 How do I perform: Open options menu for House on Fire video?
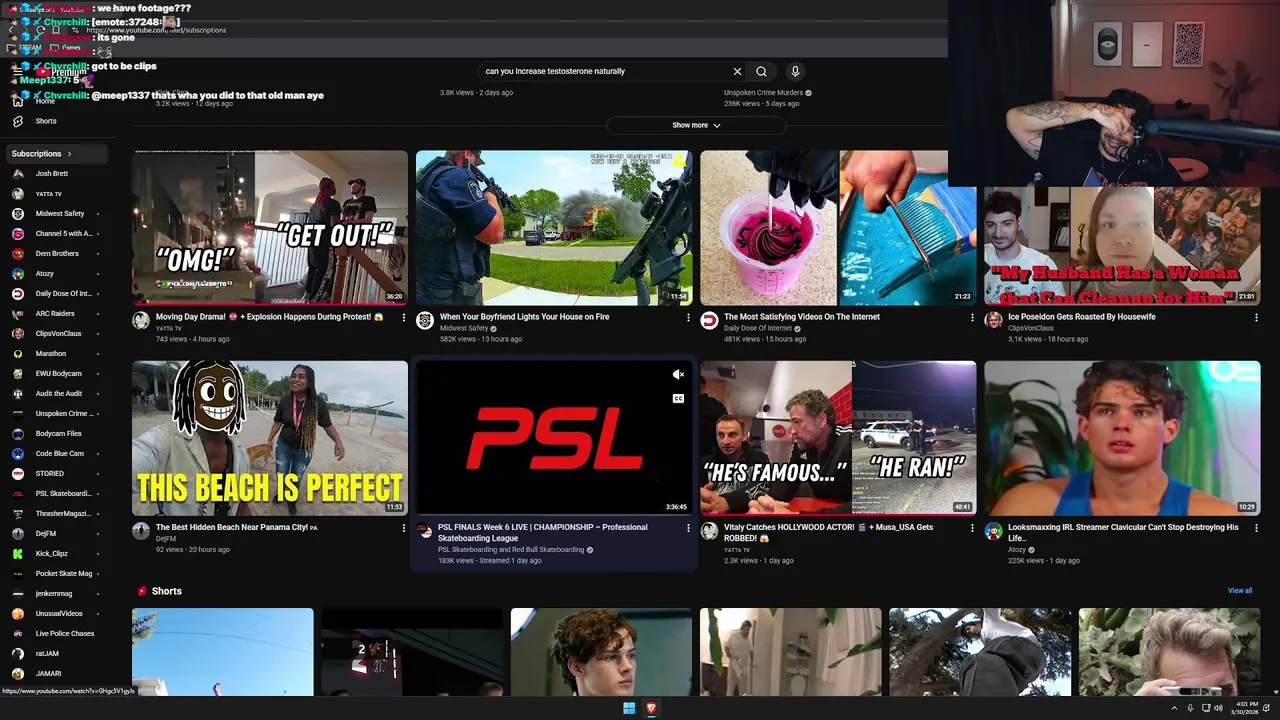click(x=688, y=317)
